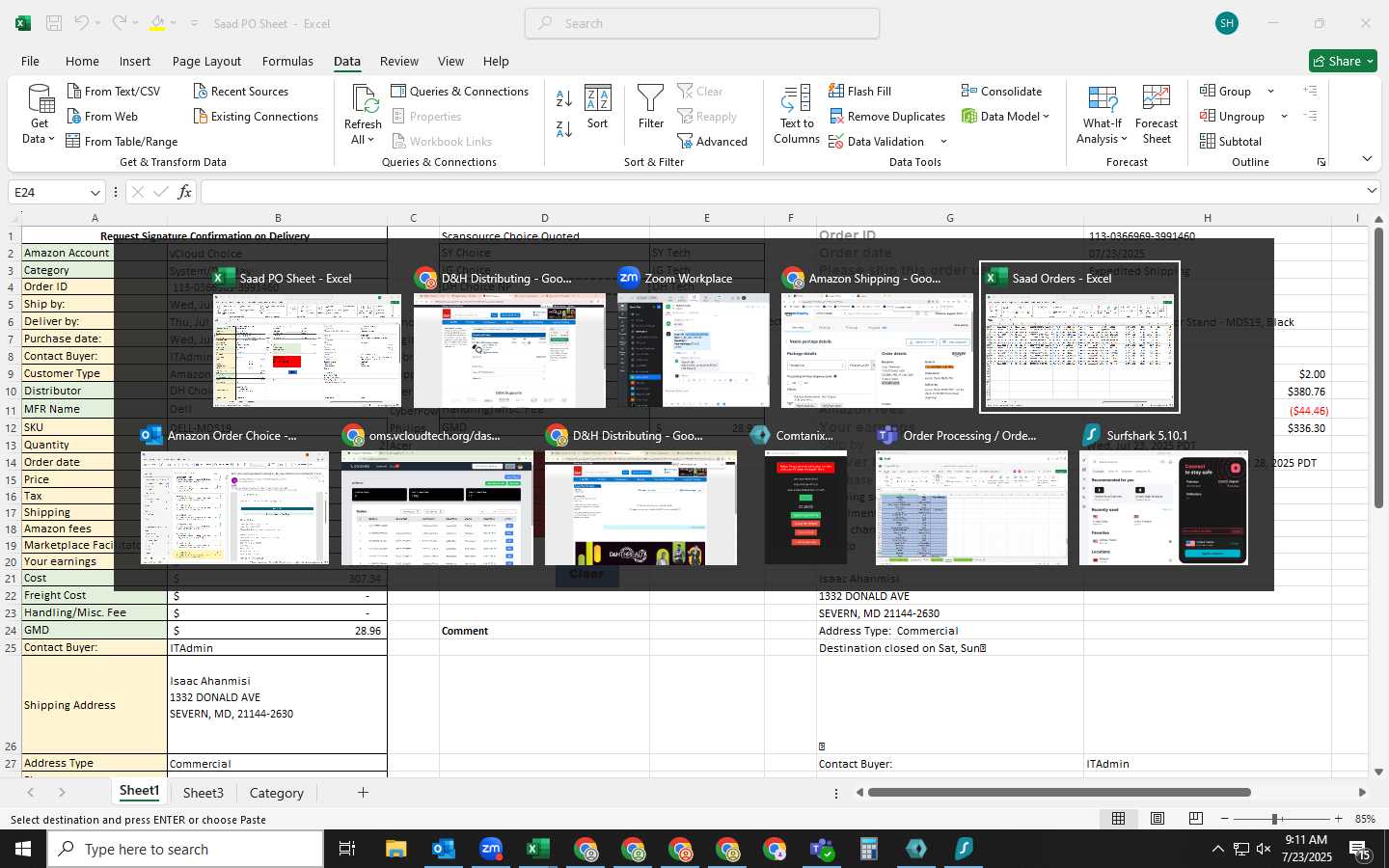
Task: Click the Undo arrow
Action: point(82,23)
